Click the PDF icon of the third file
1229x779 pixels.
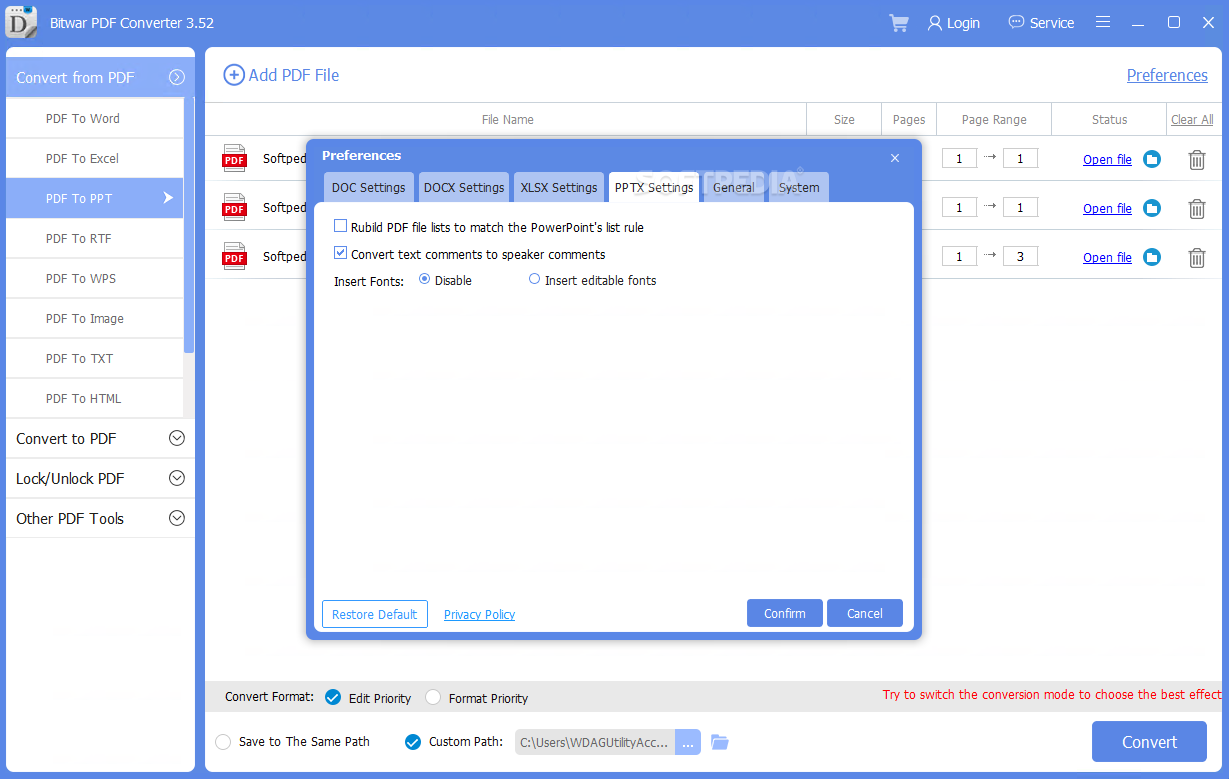pos(234,256)
